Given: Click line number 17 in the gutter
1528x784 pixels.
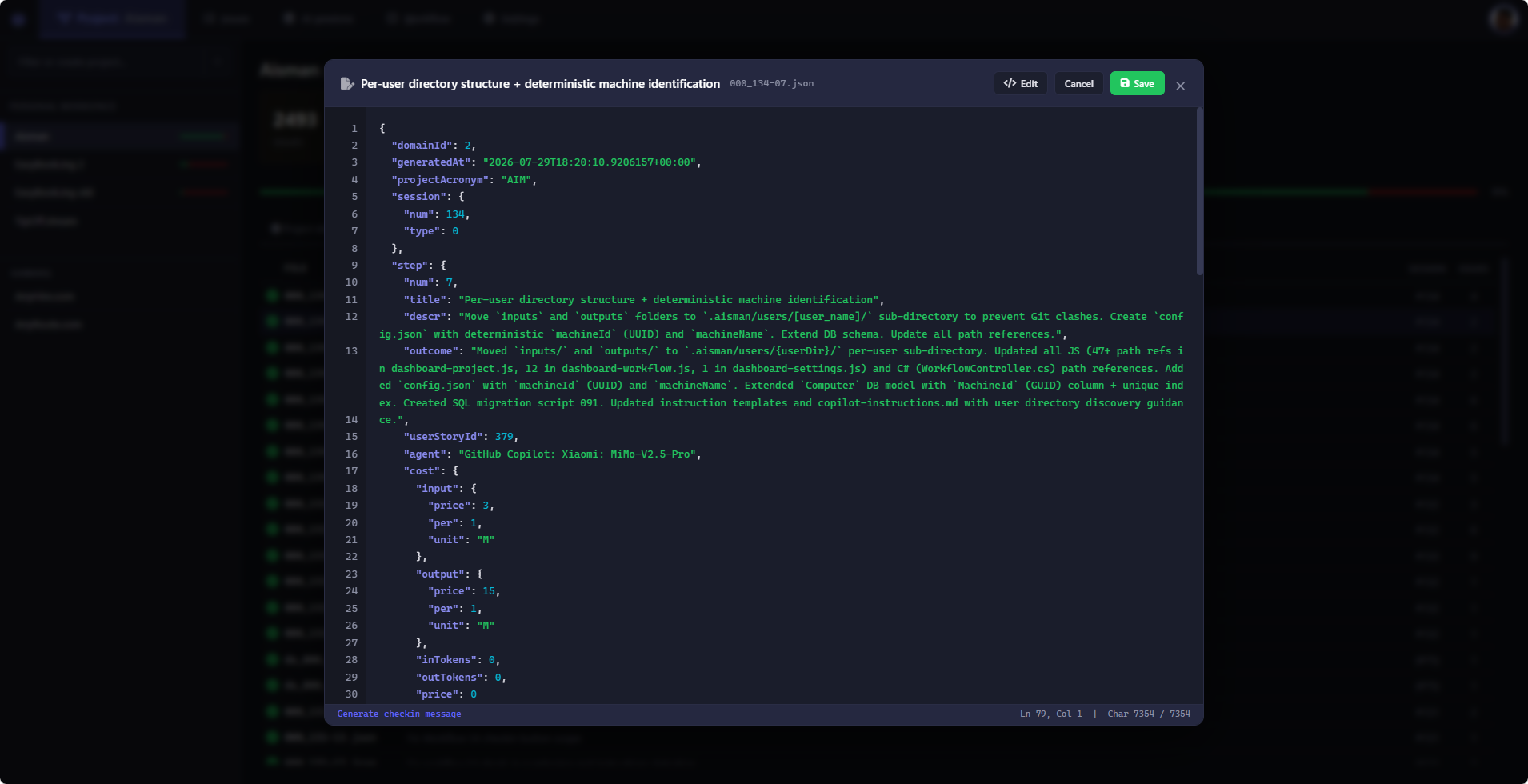Looking at the screenshot, I should tap(351, 471).
